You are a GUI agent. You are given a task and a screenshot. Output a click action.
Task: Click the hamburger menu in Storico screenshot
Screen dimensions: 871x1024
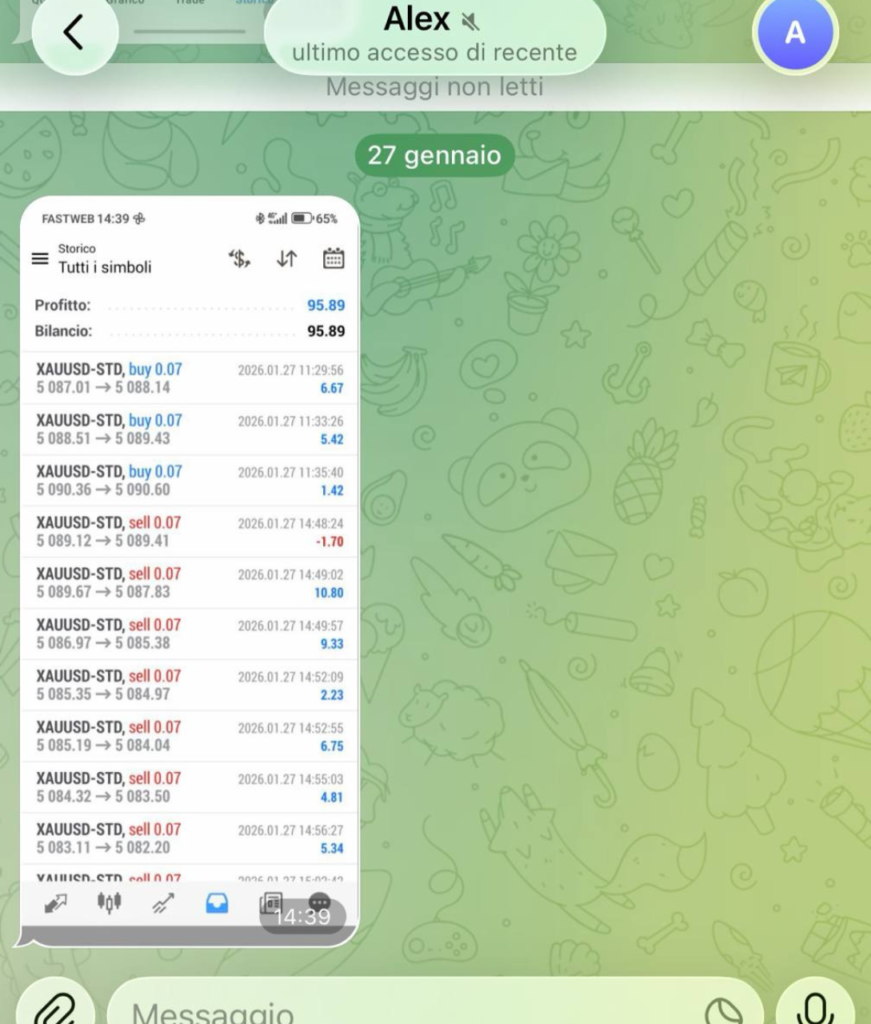[40, 259]
